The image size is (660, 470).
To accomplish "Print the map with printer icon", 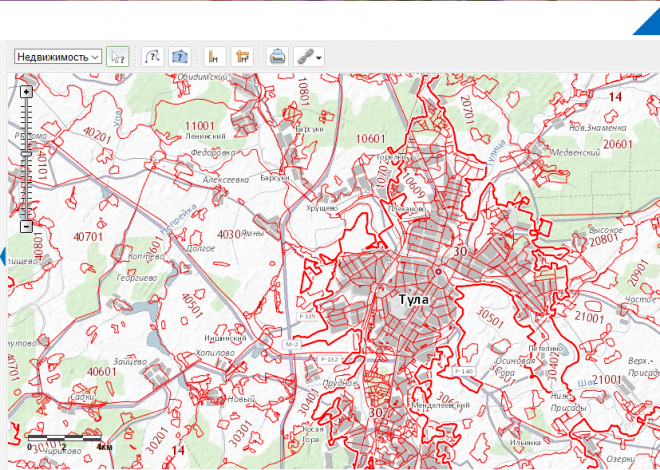I will pos(278,57).
